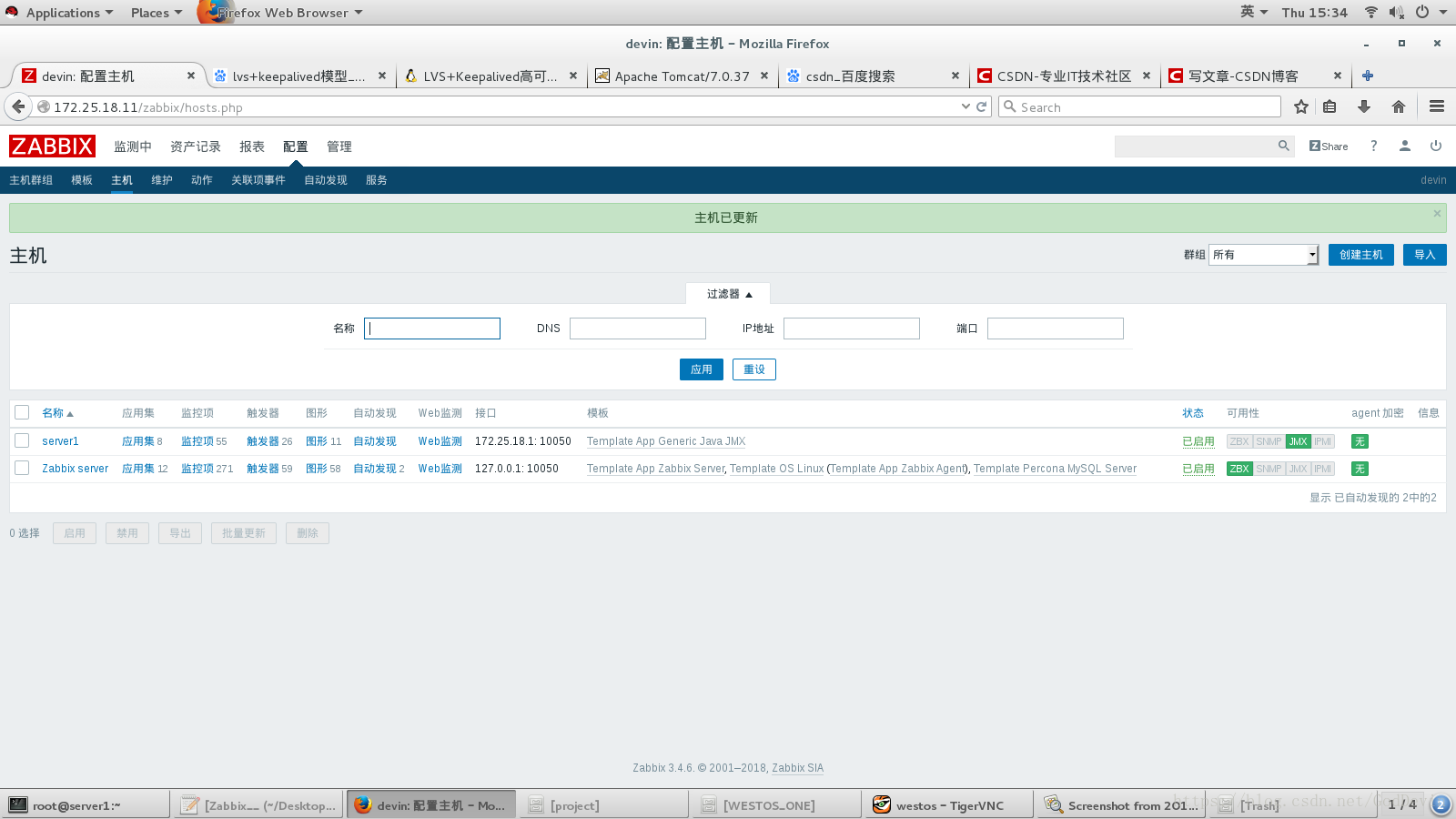Image resolution: width=1456 pixels, height=819 pixels.
Task: Open a new Firefox tab with plus icon
Action: (x=1368, y=76)
